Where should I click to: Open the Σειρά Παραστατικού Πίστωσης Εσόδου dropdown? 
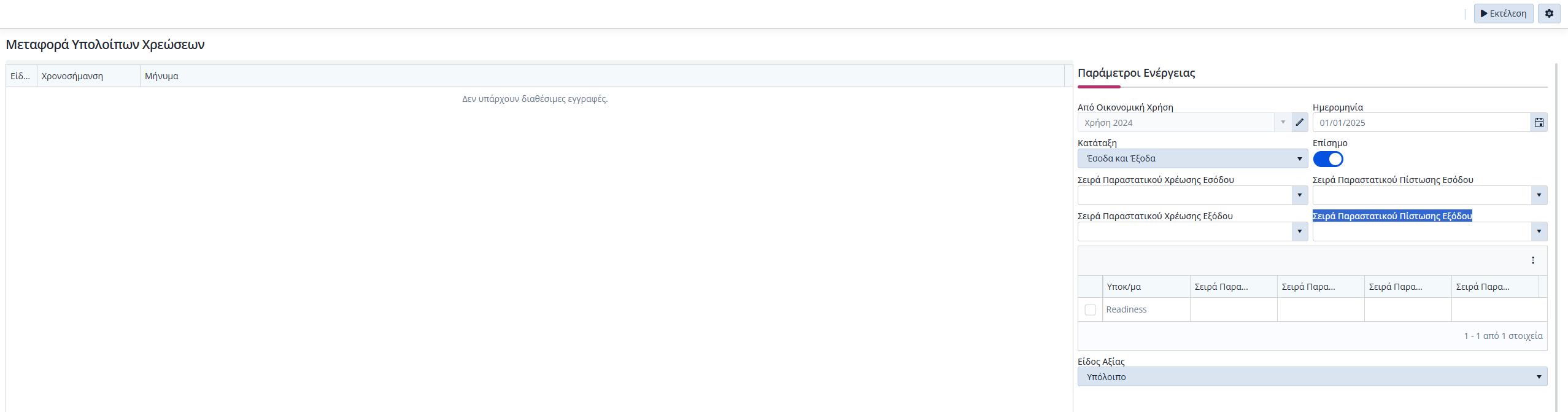pos(1539,195)
